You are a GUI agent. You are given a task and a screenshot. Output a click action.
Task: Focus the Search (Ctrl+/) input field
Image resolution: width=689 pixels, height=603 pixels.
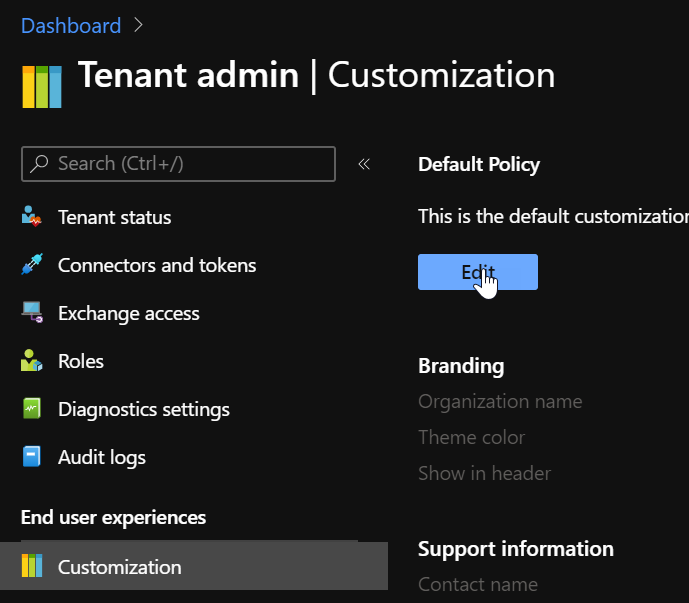[x=190, y=164]
